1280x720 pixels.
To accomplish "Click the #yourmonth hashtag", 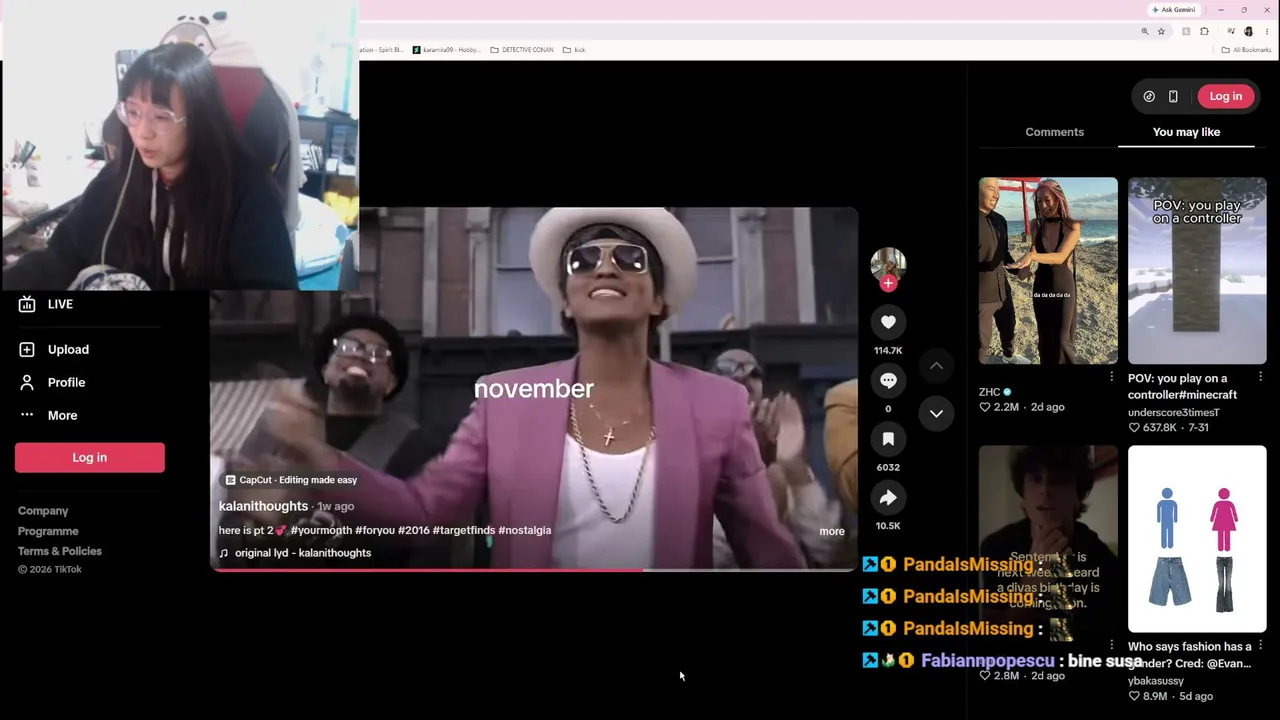I will (x=321, y=530).
